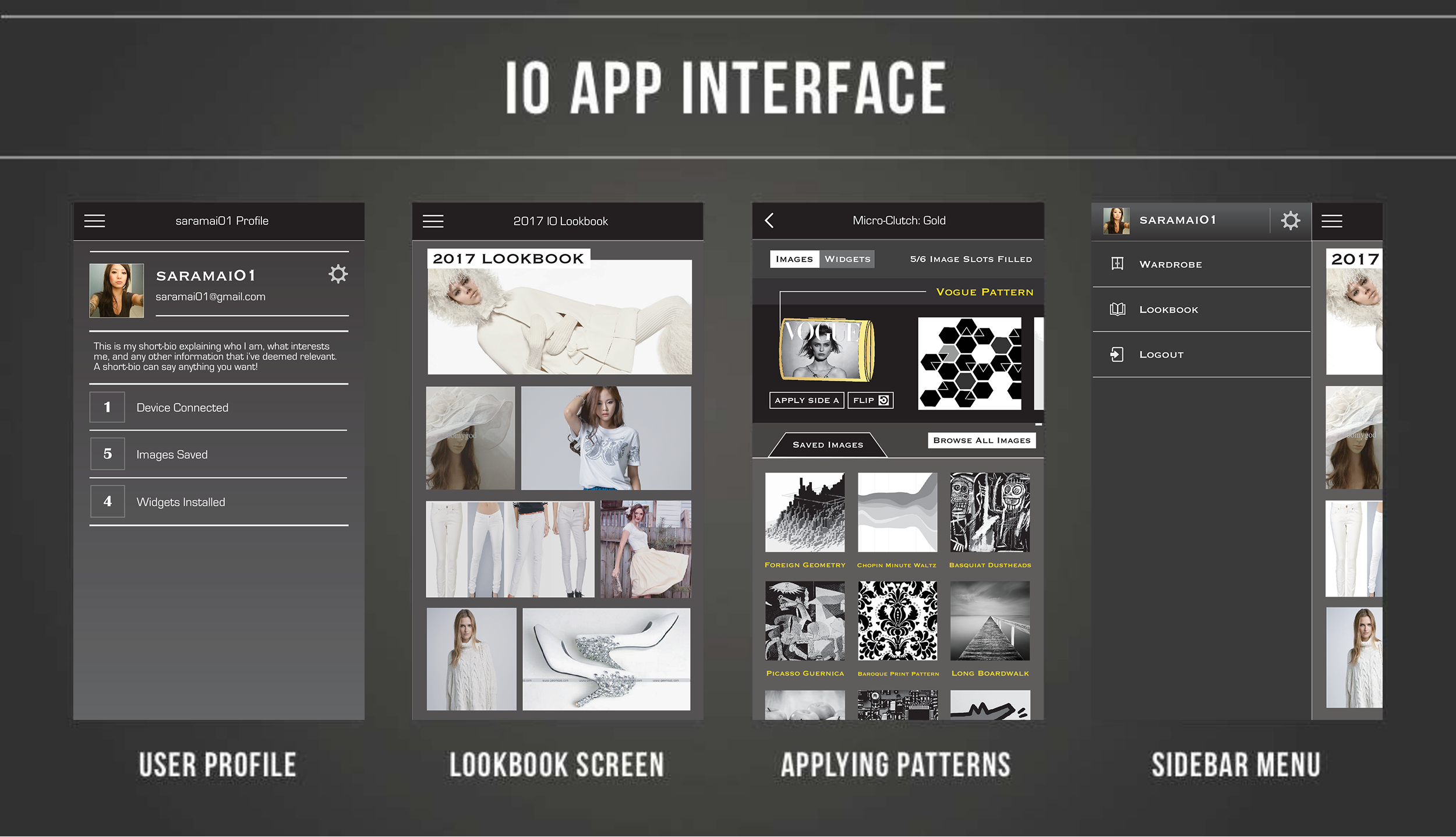This screenshot has width=1456, height=837.
Task: Click the gear icon in sidebar header
Action: click(x=1290, y=220)
